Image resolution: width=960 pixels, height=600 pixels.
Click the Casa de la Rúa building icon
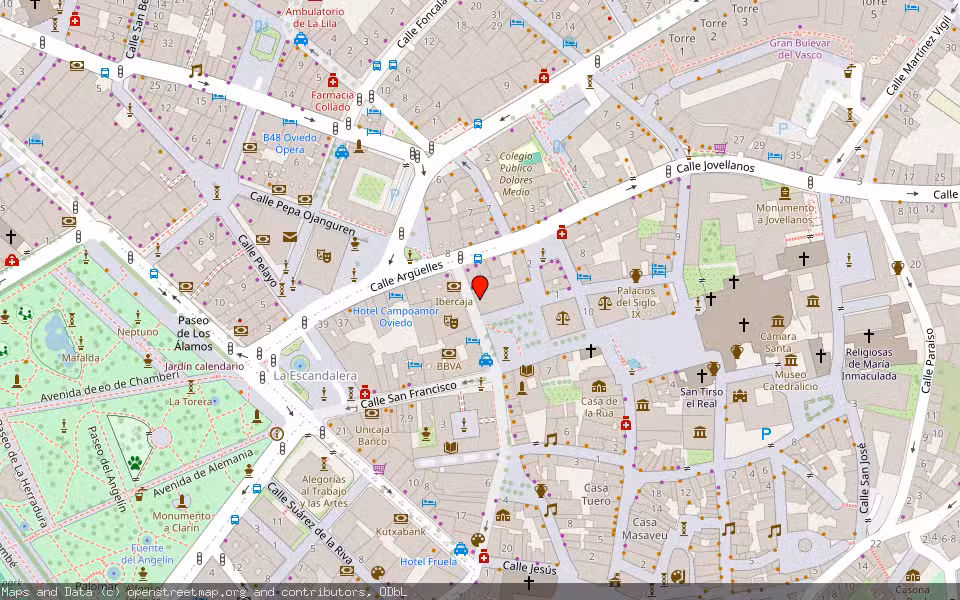tap(599, 386)
